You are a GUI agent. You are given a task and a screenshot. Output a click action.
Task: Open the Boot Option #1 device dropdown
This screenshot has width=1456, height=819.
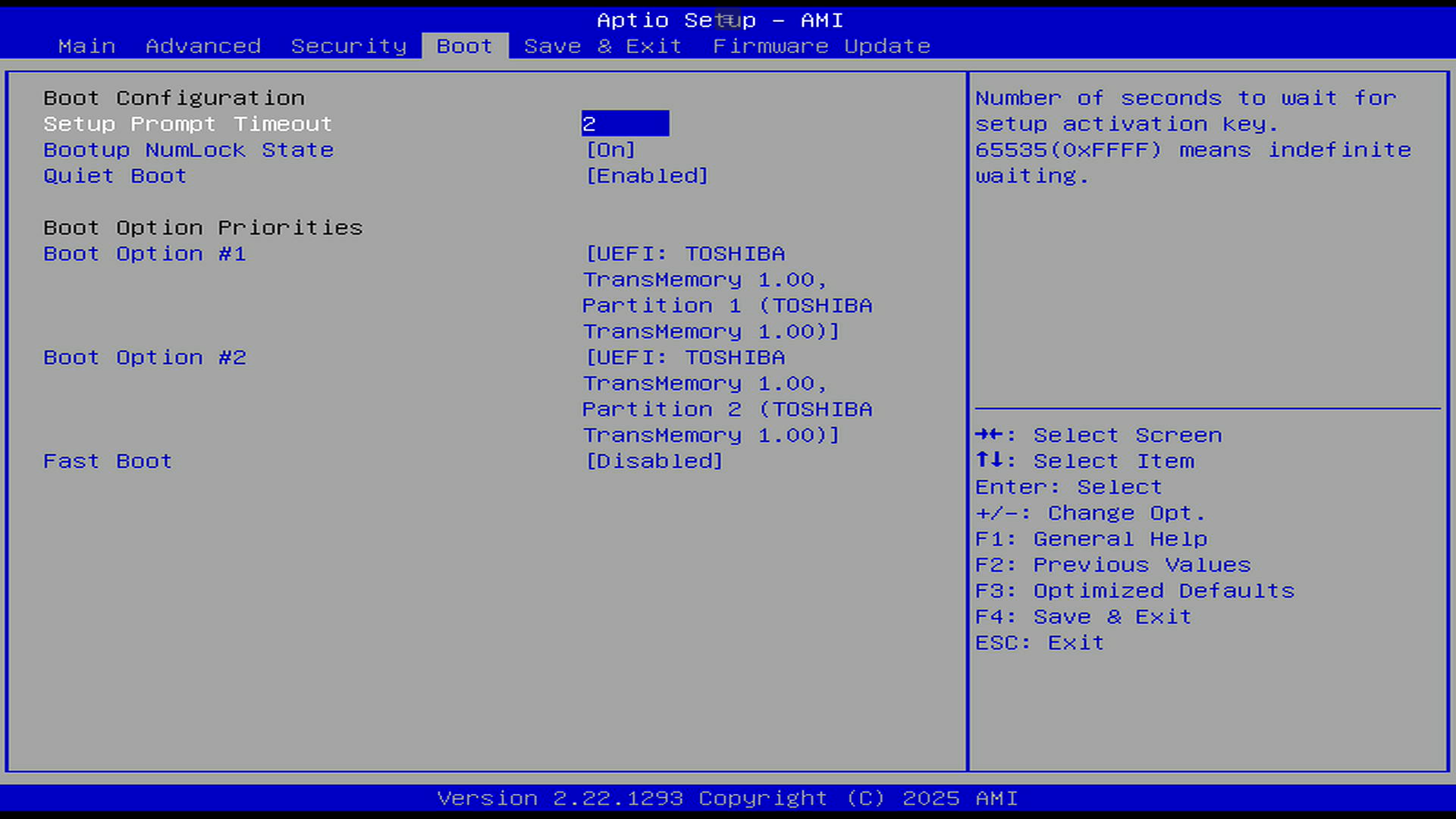tap(726, 292)
